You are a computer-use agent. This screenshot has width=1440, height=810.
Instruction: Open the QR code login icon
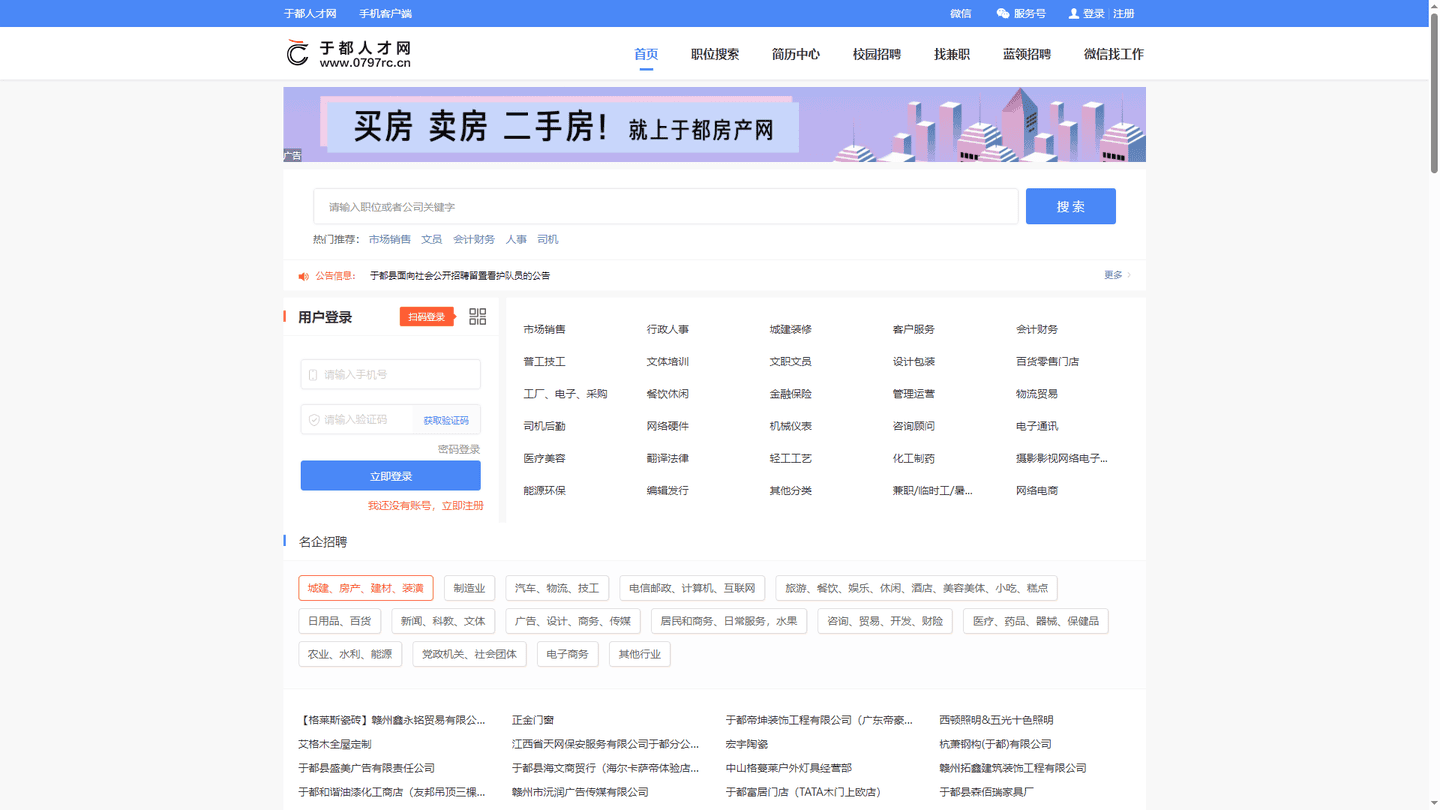coord(478,316)
